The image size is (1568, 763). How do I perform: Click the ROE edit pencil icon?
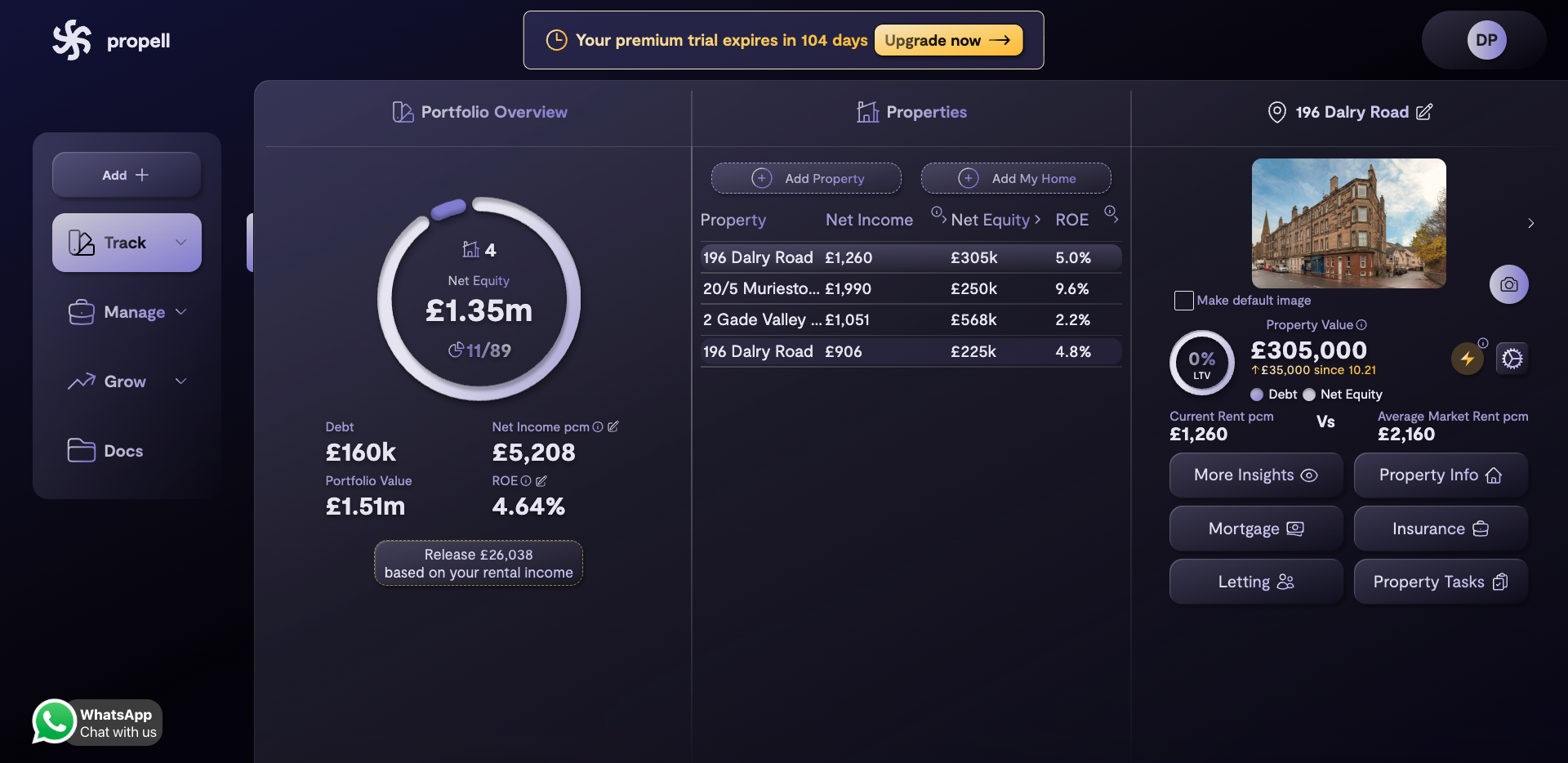[x=541, y=481]
